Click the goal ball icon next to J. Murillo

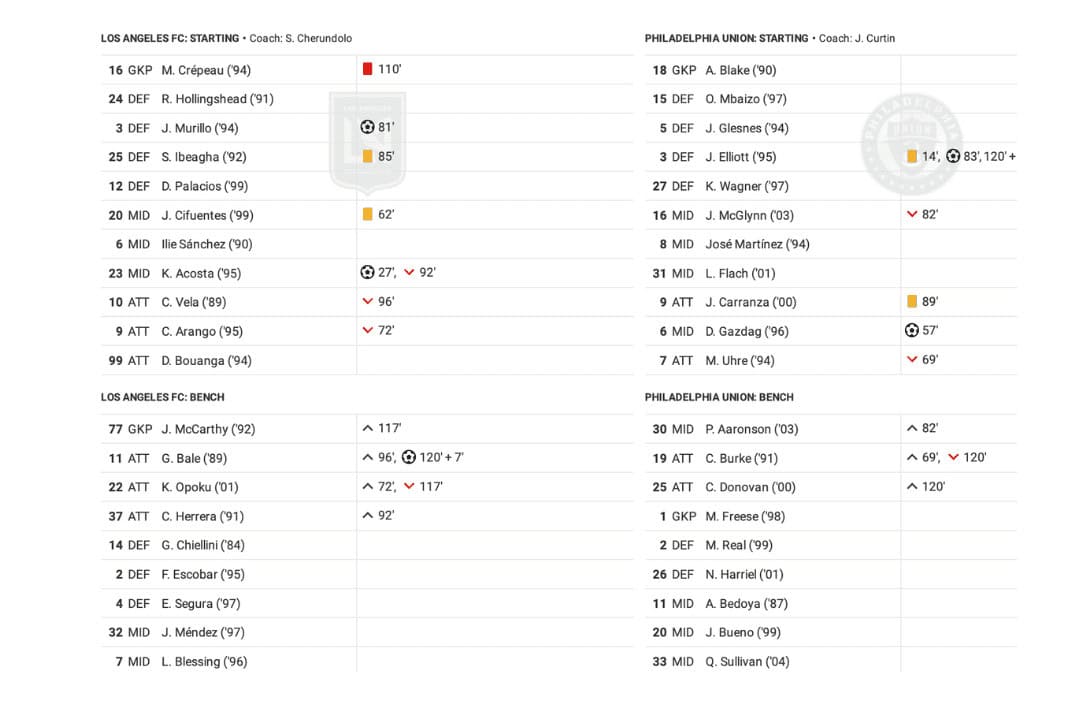point(367,127)
